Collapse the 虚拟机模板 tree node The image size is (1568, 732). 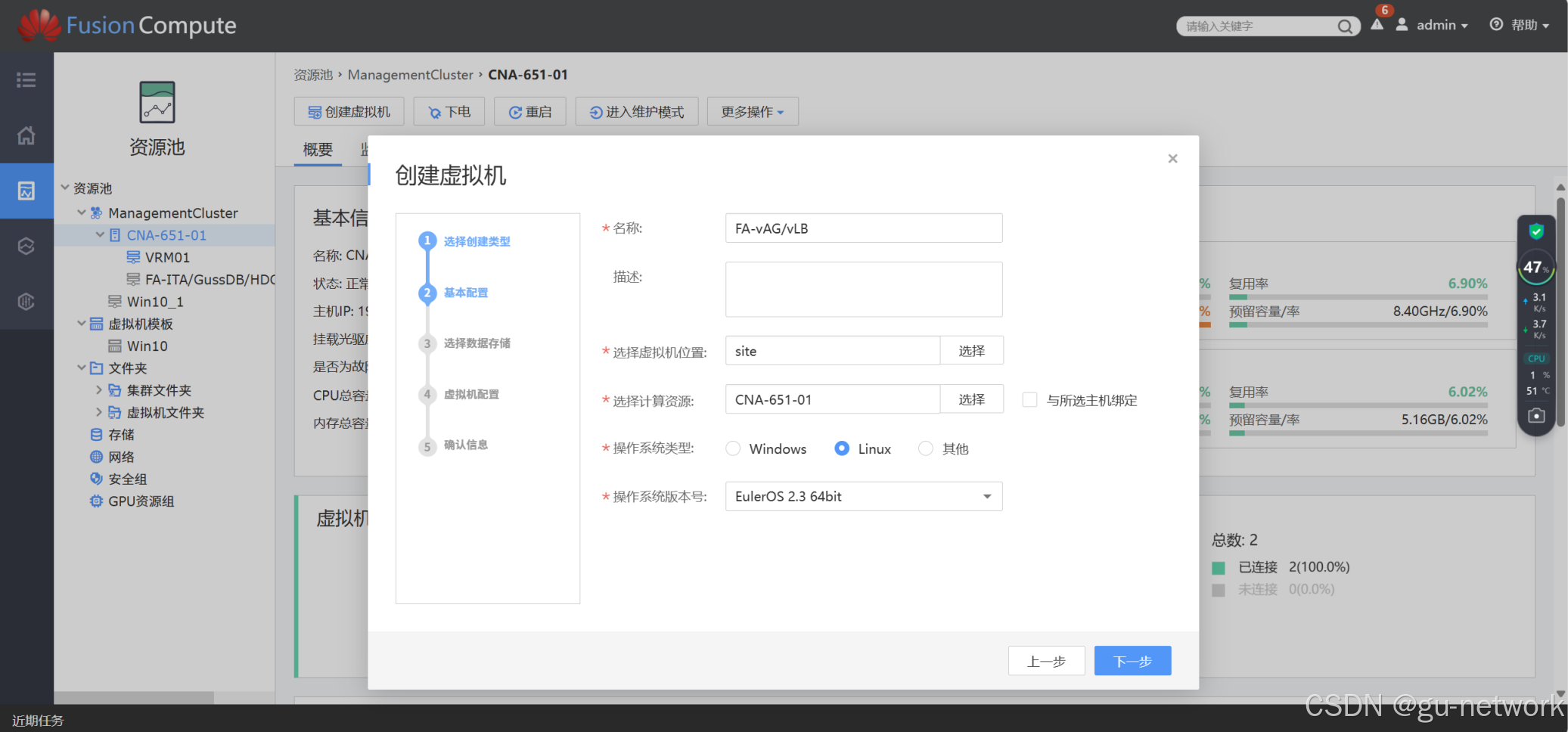click(x=82, y=323)
